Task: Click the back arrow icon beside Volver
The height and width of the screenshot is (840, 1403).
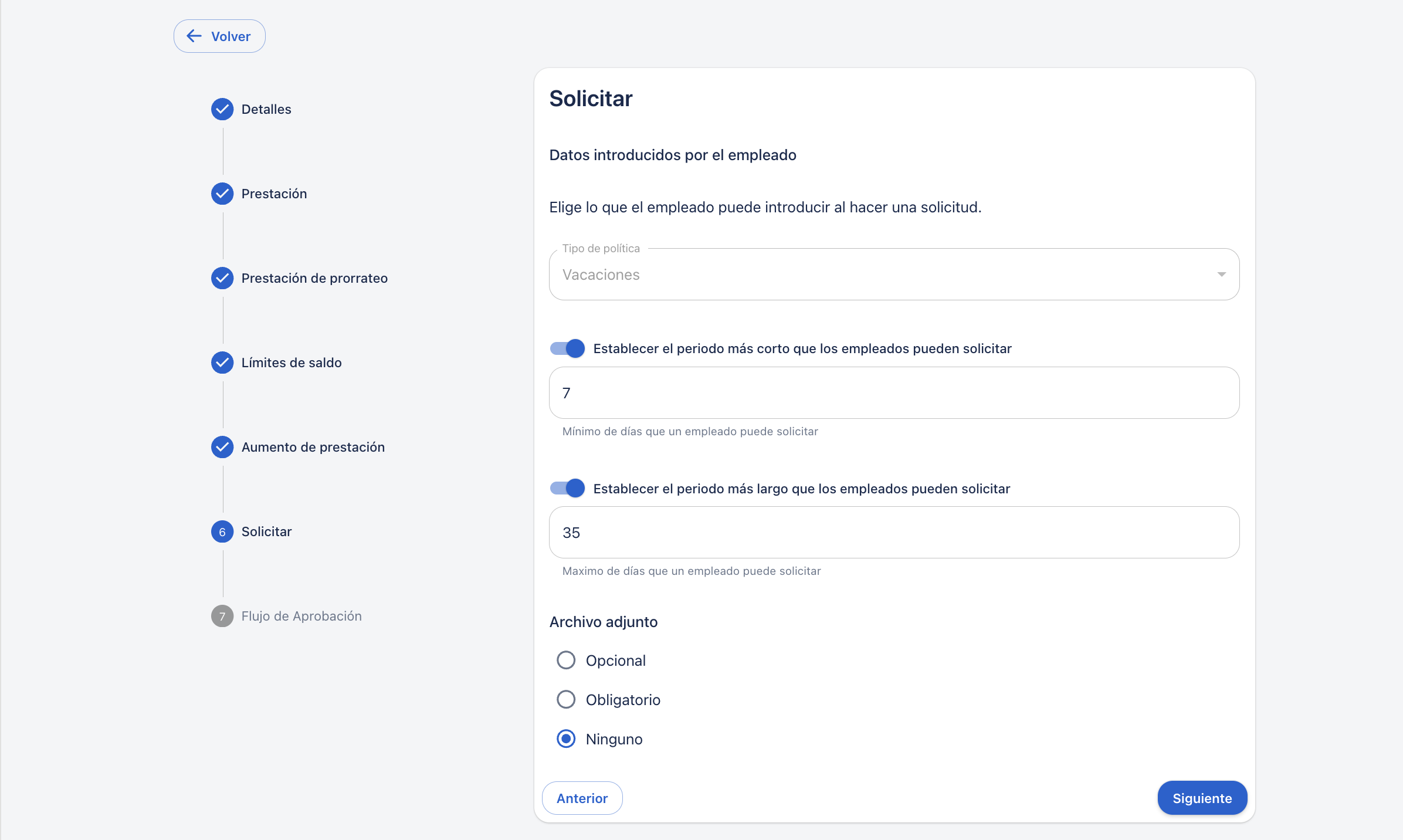Action: point(194,36)
